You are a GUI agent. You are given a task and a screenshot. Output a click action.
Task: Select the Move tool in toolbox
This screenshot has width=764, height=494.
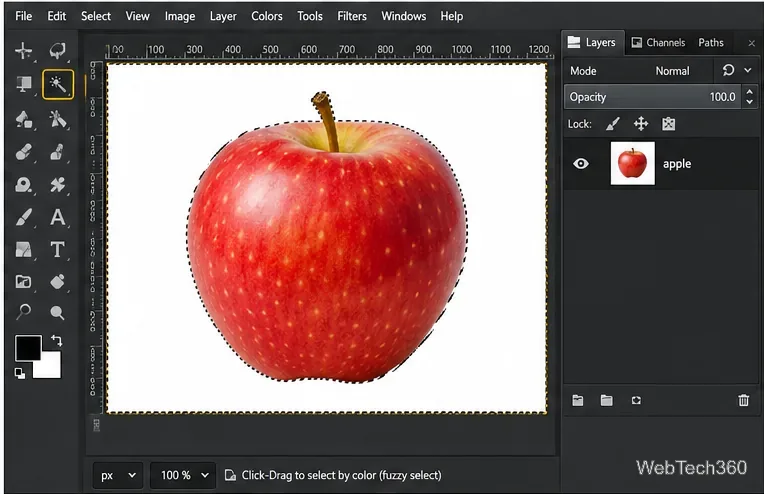click(x=23, y=50)
